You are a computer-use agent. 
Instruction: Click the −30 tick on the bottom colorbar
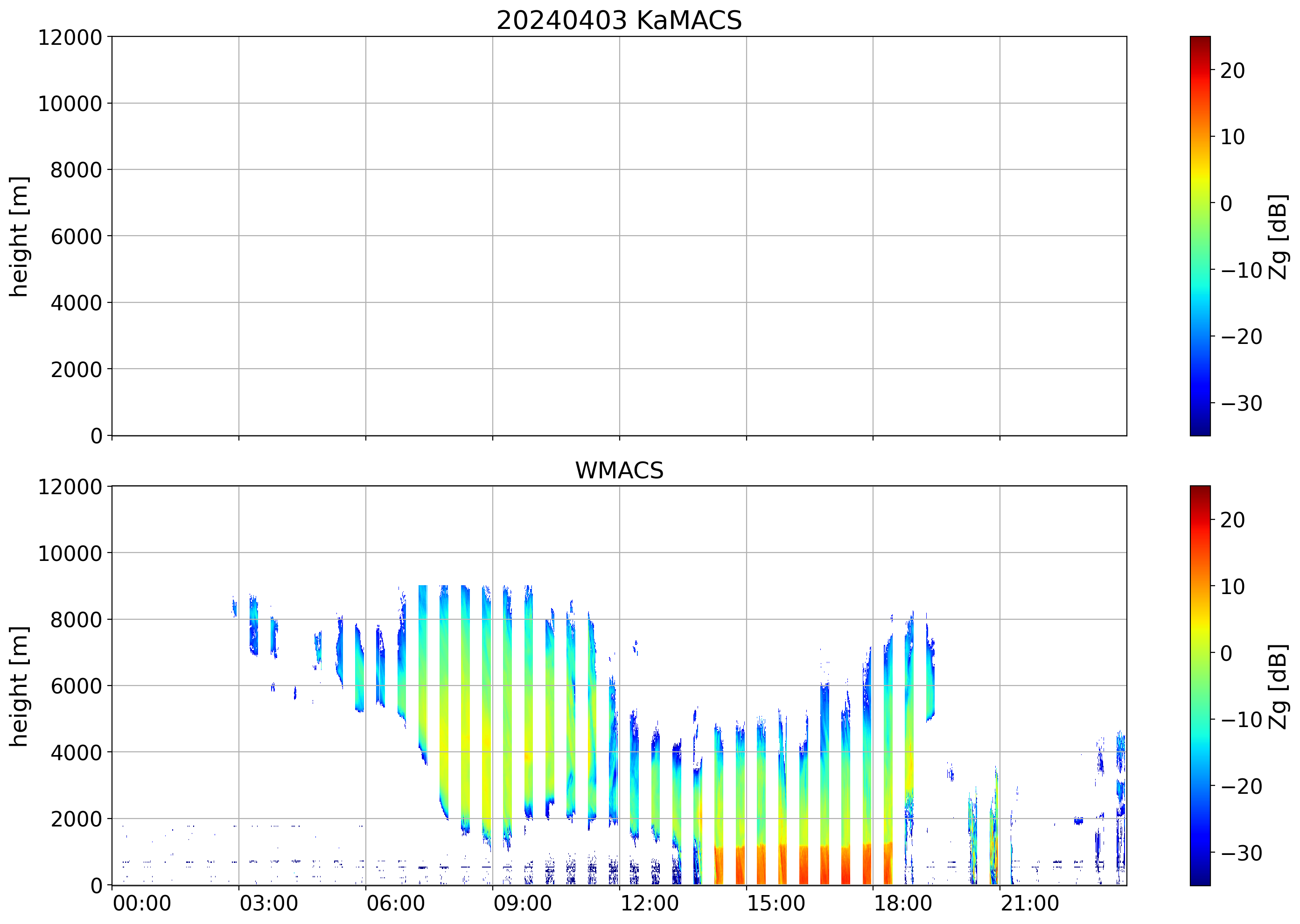coord(1241,853)
